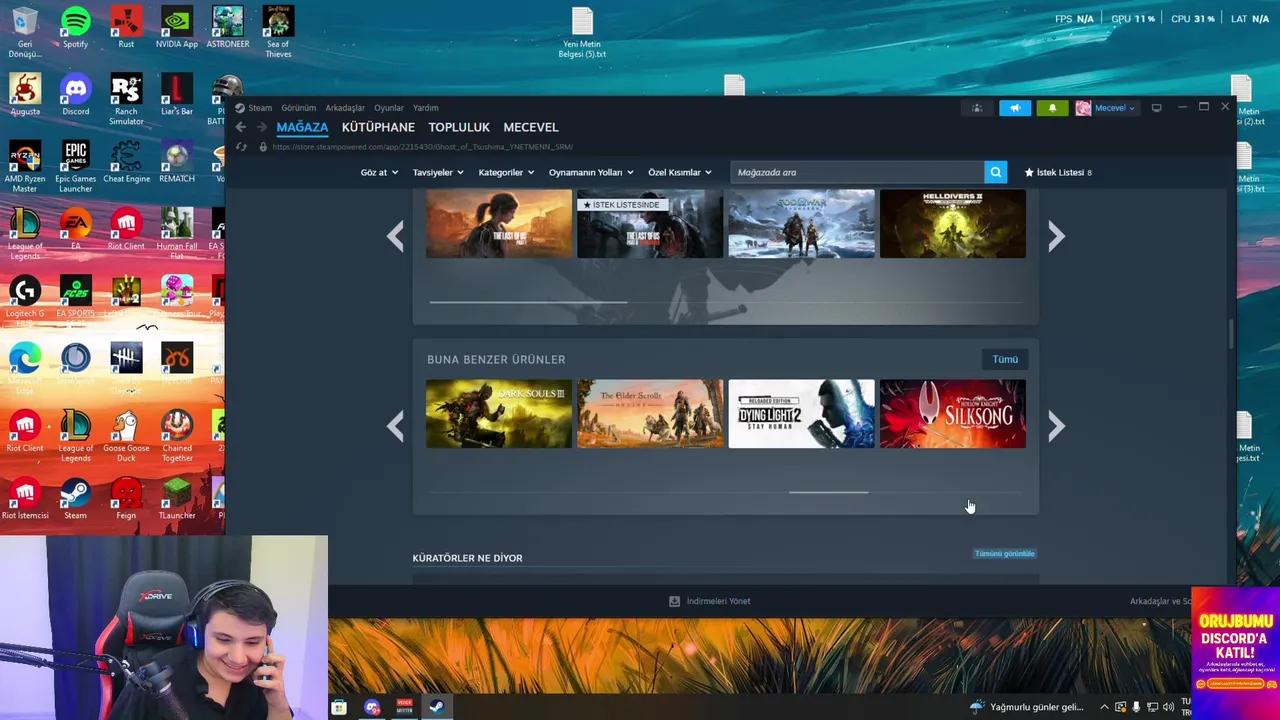Click the Steam page vertical scrollbar
The image size is (1280, 720).
pyautogui.click(x=1232, y=333)
